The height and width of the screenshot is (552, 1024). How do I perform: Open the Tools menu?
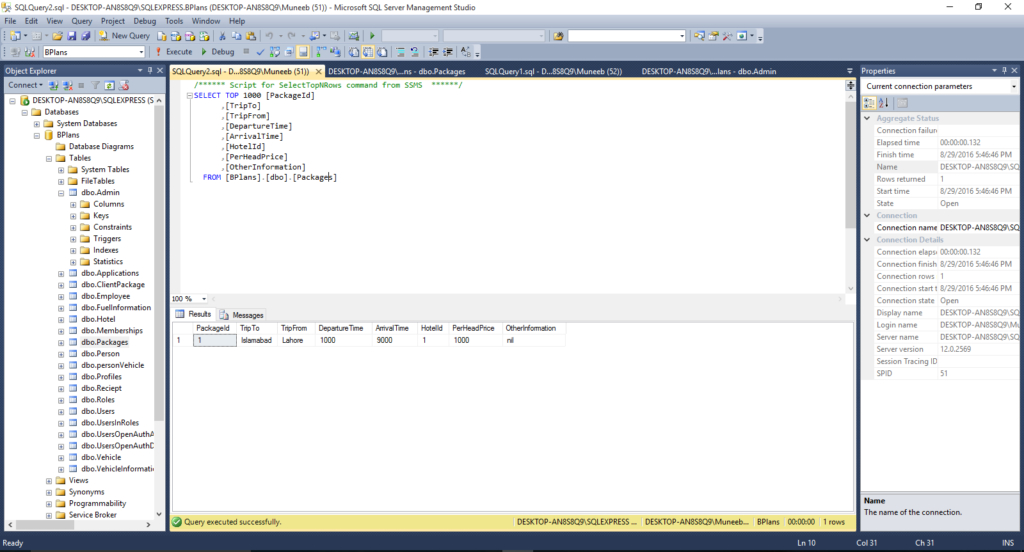pyautogui.click(x=174, y=21)
